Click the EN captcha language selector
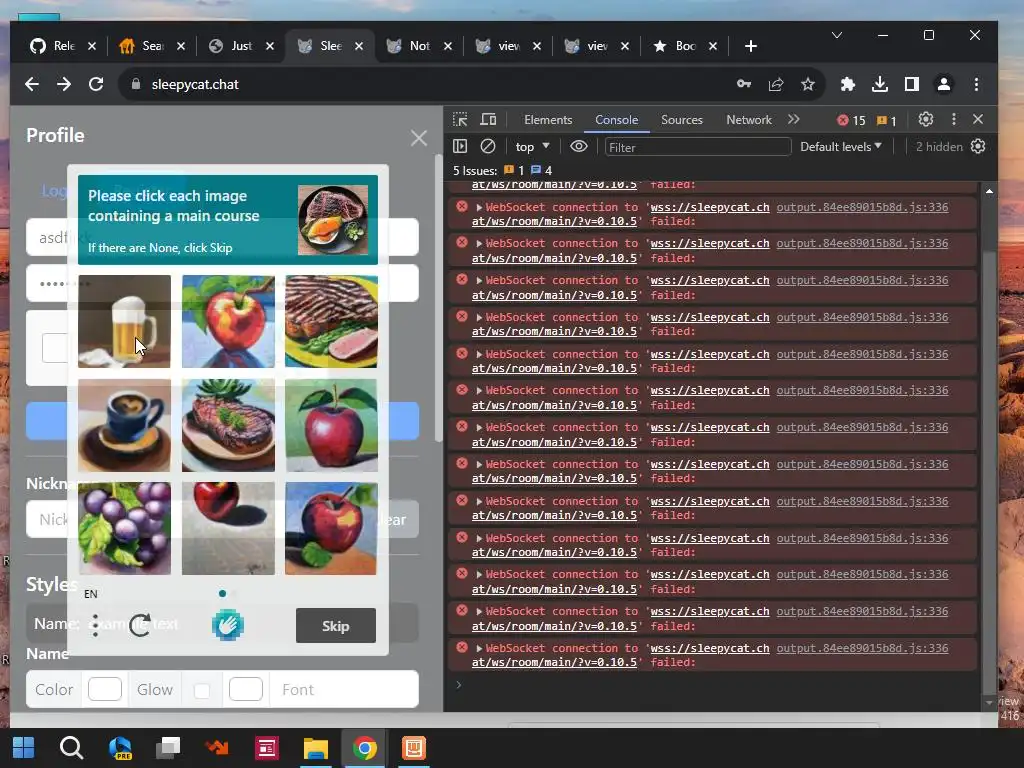 click(91, 594)
